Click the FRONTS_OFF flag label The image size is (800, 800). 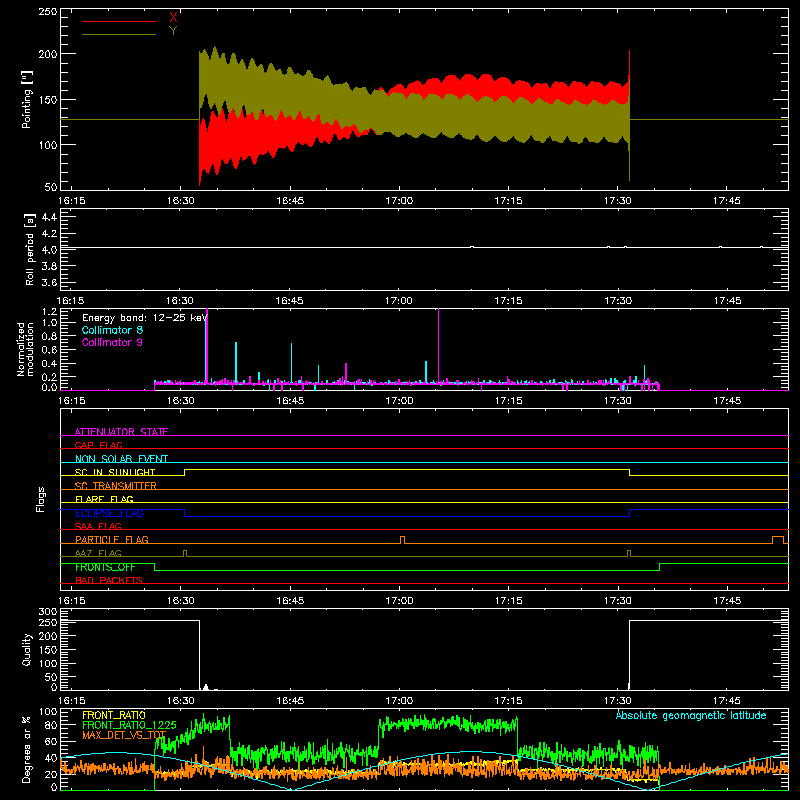click(x=105, y=567)
